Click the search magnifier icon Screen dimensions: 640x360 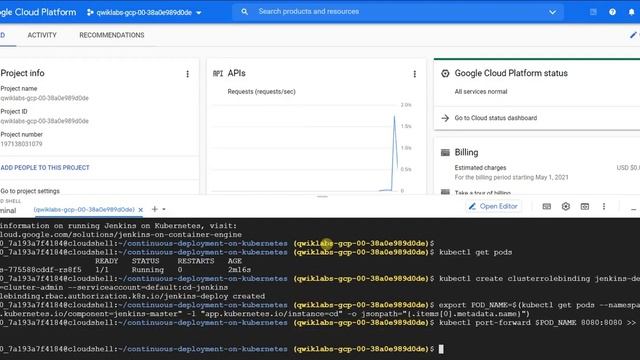tap(244, 12)
